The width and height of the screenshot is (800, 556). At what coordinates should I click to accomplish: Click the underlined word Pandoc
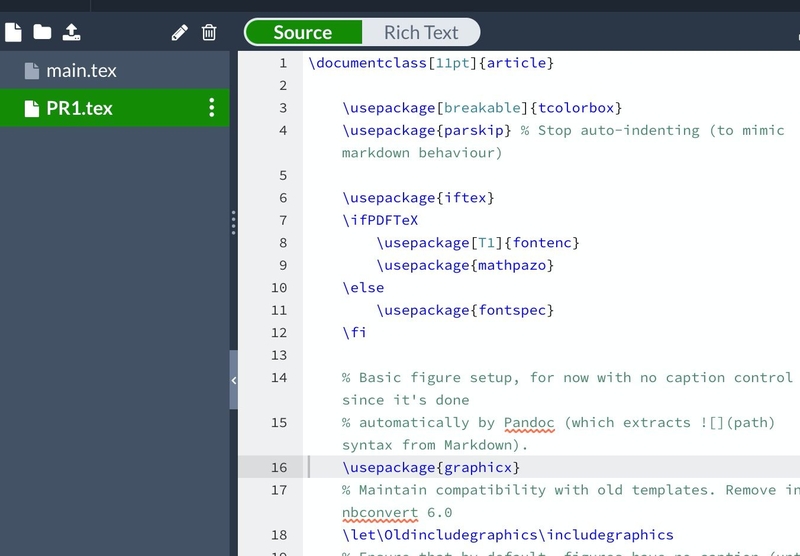529,423
